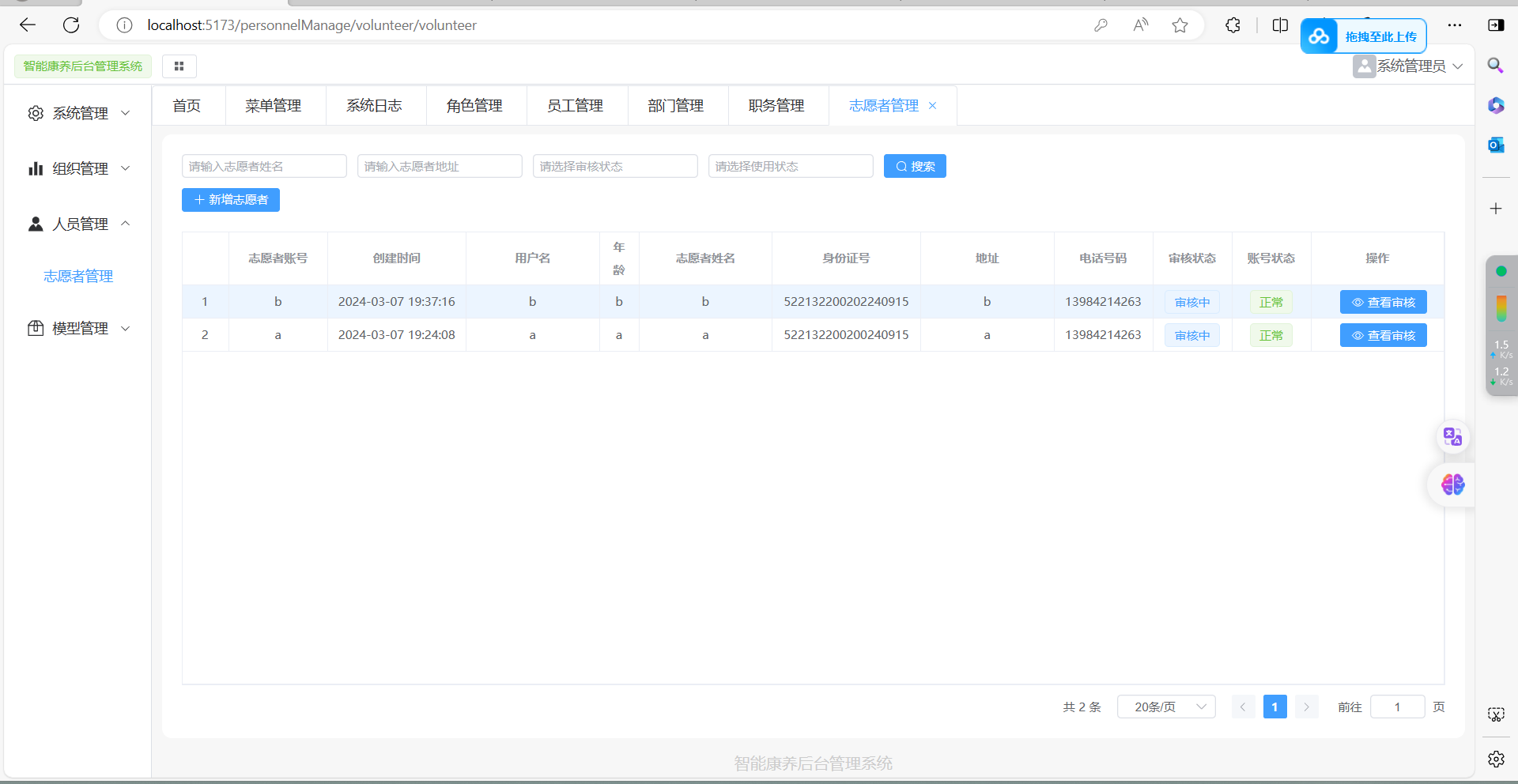Switch to the 菜单管理 tab
The height and width of the screenshot is (784, 1518).
pos(274,105)
